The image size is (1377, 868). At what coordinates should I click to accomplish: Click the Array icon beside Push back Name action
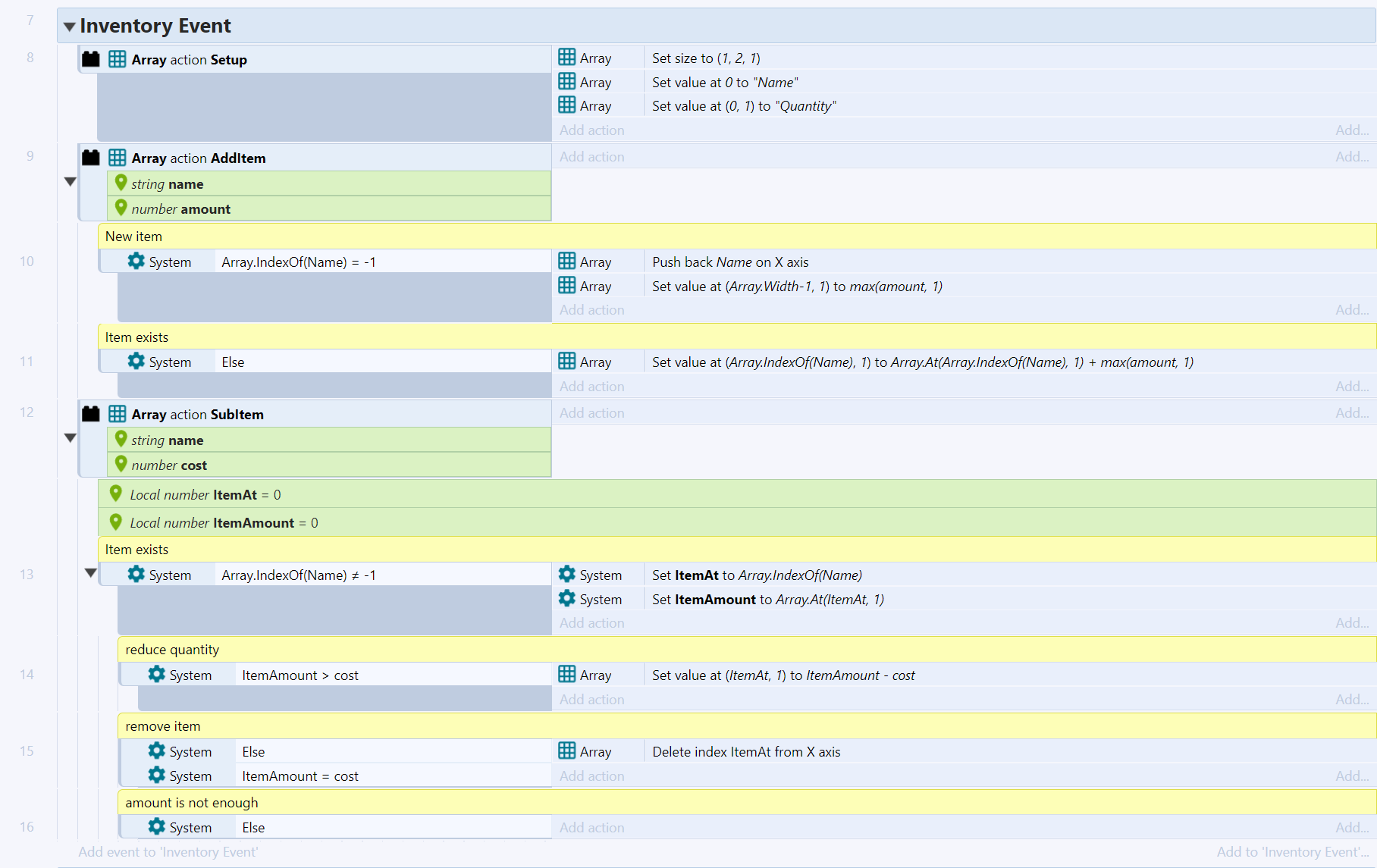pyautogui.click(x=566, y=262)
